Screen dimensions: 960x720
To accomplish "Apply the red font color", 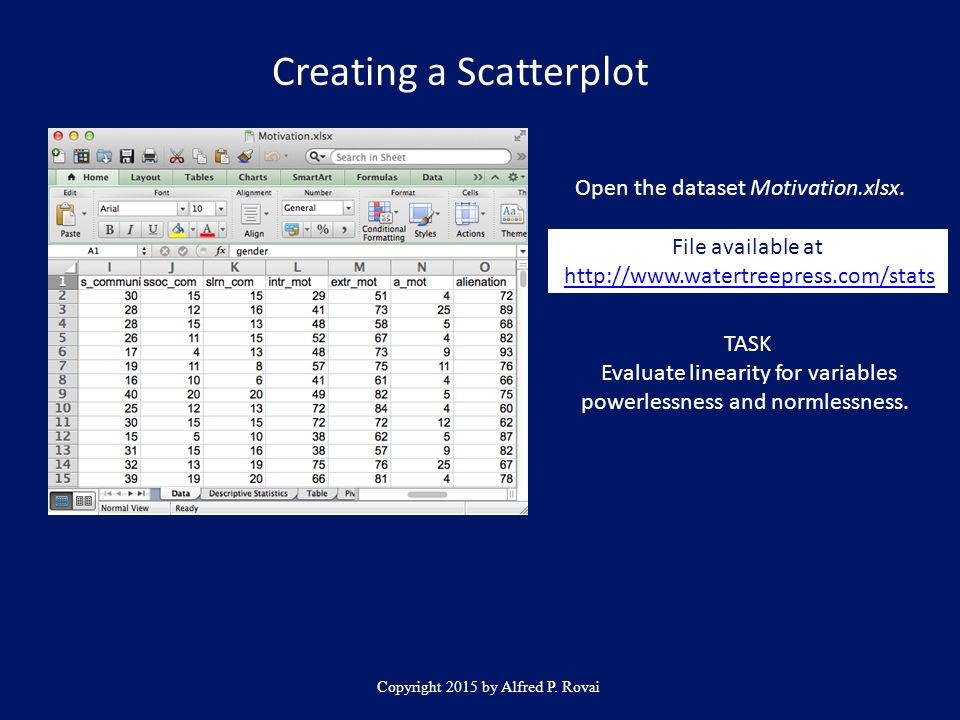I will tap(208, 230).
